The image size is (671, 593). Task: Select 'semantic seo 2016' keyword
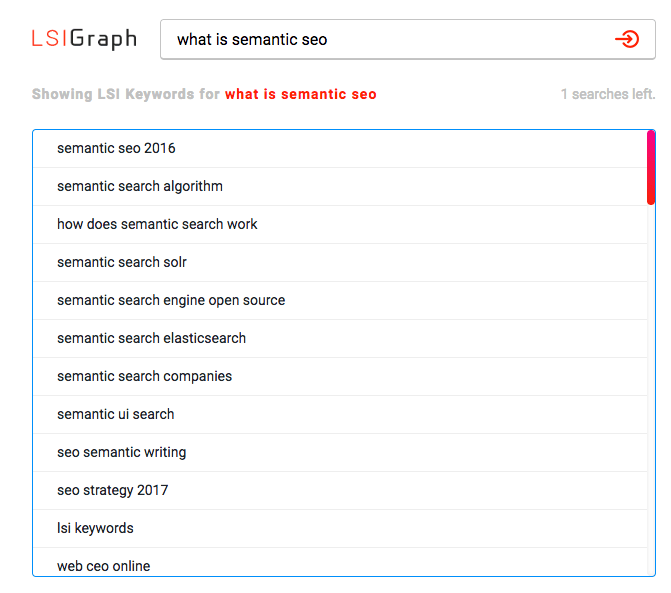click(116, 148)
